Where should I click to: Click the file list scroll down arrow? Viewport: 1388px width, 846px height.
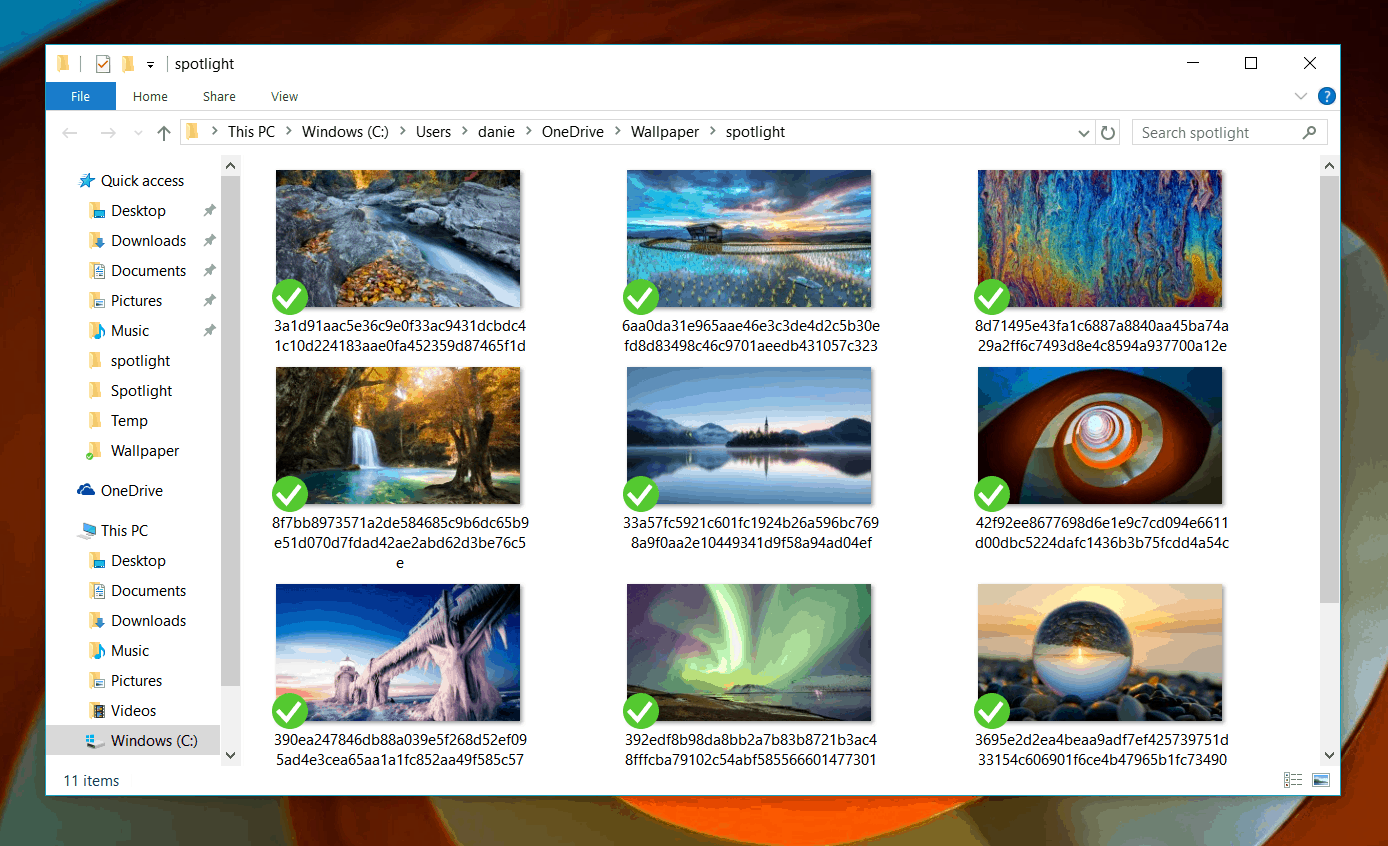[1330, 755]
